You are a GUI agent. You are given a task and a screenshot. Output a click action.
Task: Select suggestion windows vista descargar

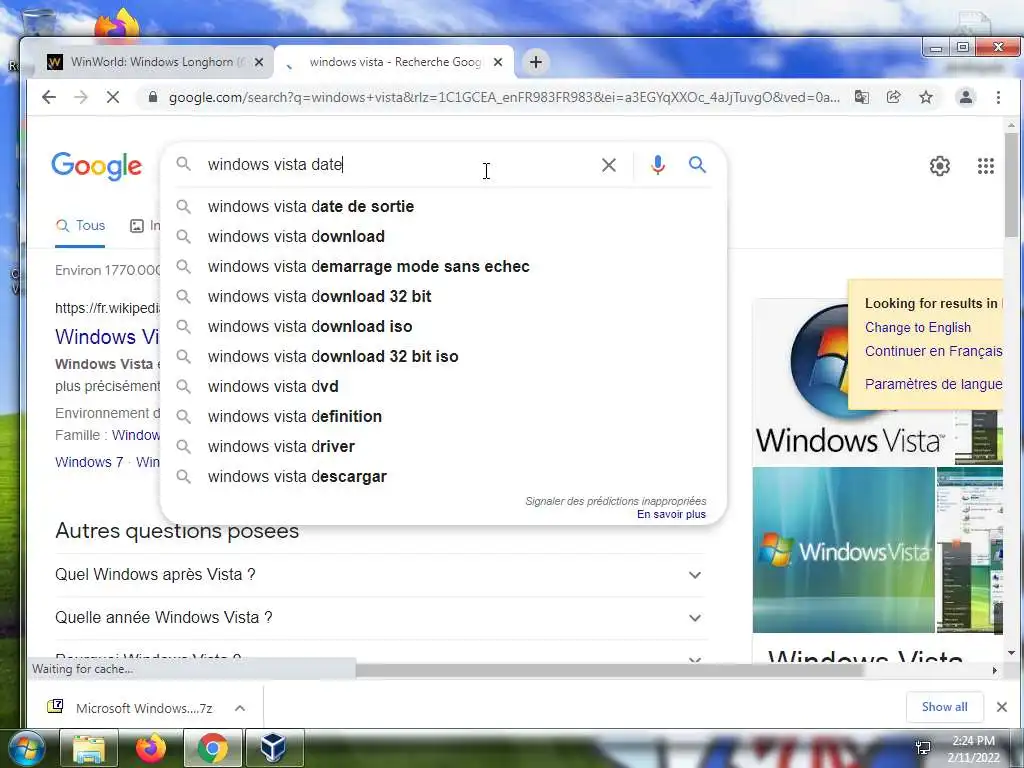tap(443, 477)
